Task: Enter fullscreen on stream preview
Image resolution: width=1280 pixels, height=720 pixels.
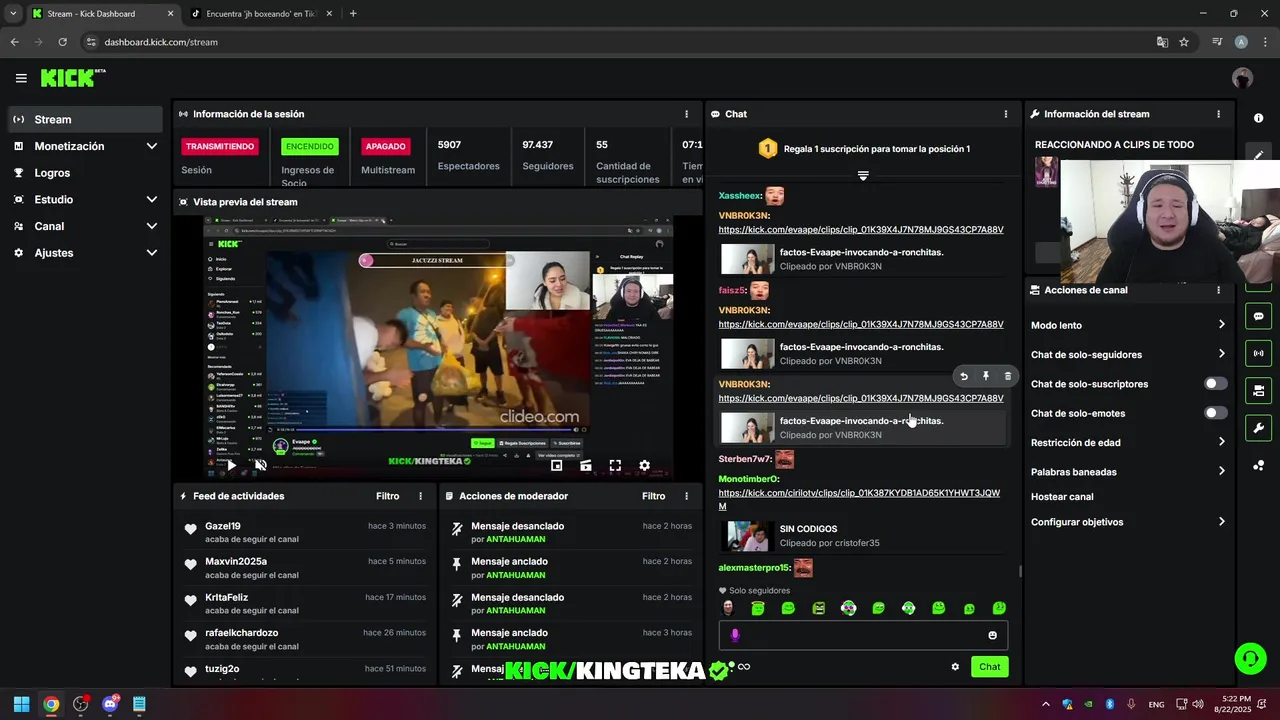Action: point(615,465)
